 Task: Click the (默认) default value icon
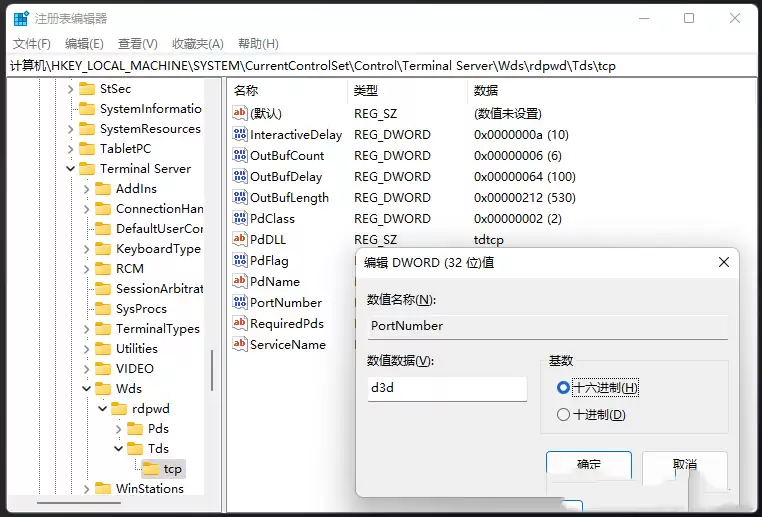(240, 114)
